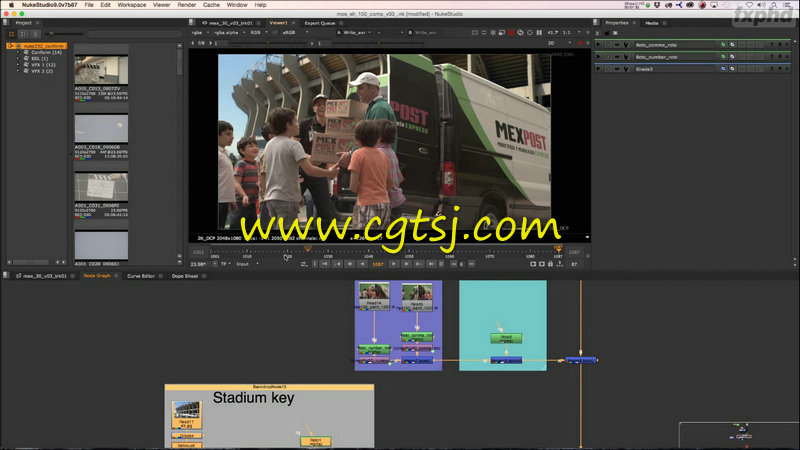Select the EDL (1) bin
Viewport: 800px width, 450px height.
tap(40, 59)
